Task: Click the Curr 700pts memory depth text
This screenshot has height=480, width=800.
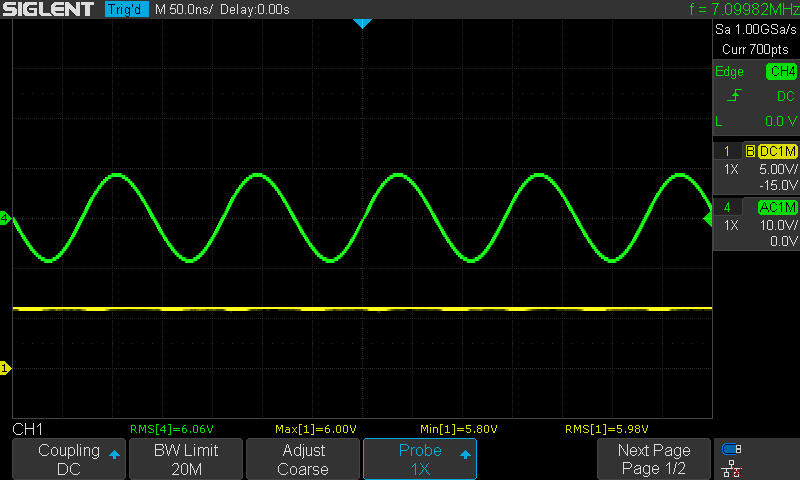Action: pyautogui.click(x=755, y=49)
